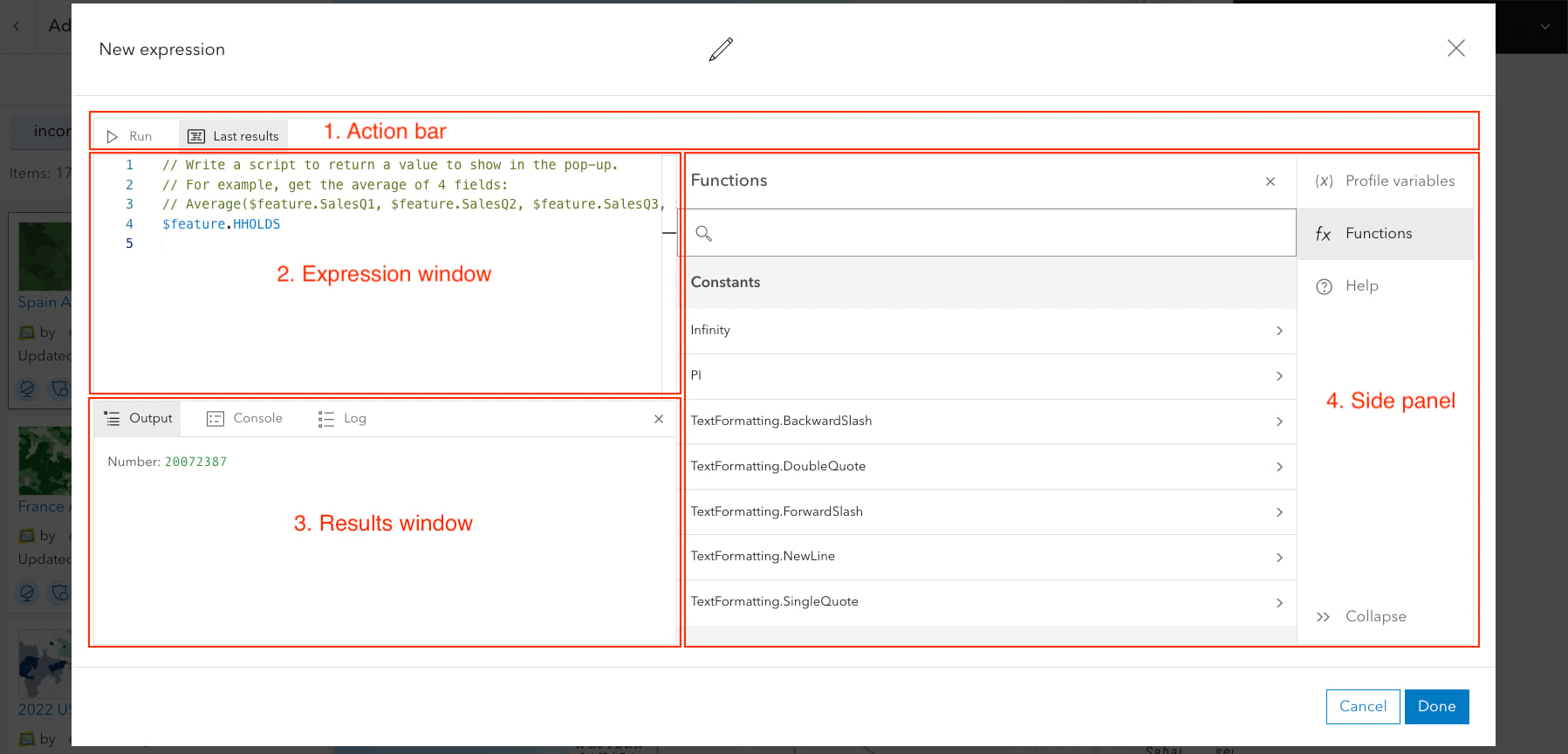Click the Cancel button

[1363, 707]
